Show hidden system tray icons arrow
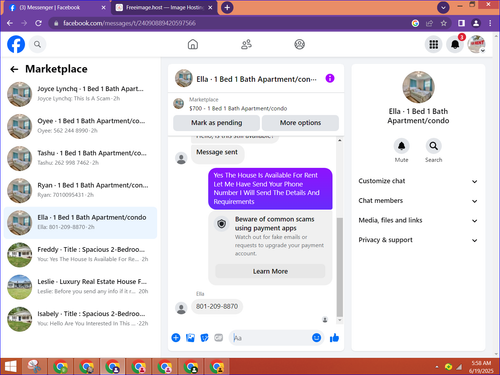The width and height of the screenshot is (500, 375). [437, 367]
